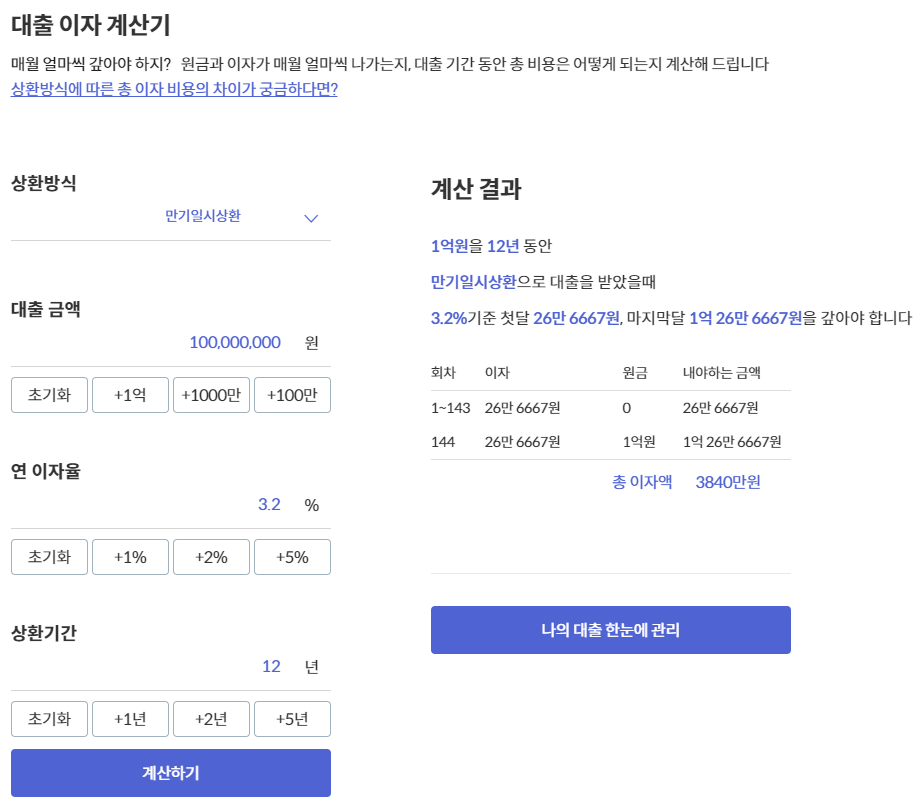Image resolution: width=921 pixels, height=809 pixels.
Task: Add +2년 to the repayment period
Action: [211, 719]
